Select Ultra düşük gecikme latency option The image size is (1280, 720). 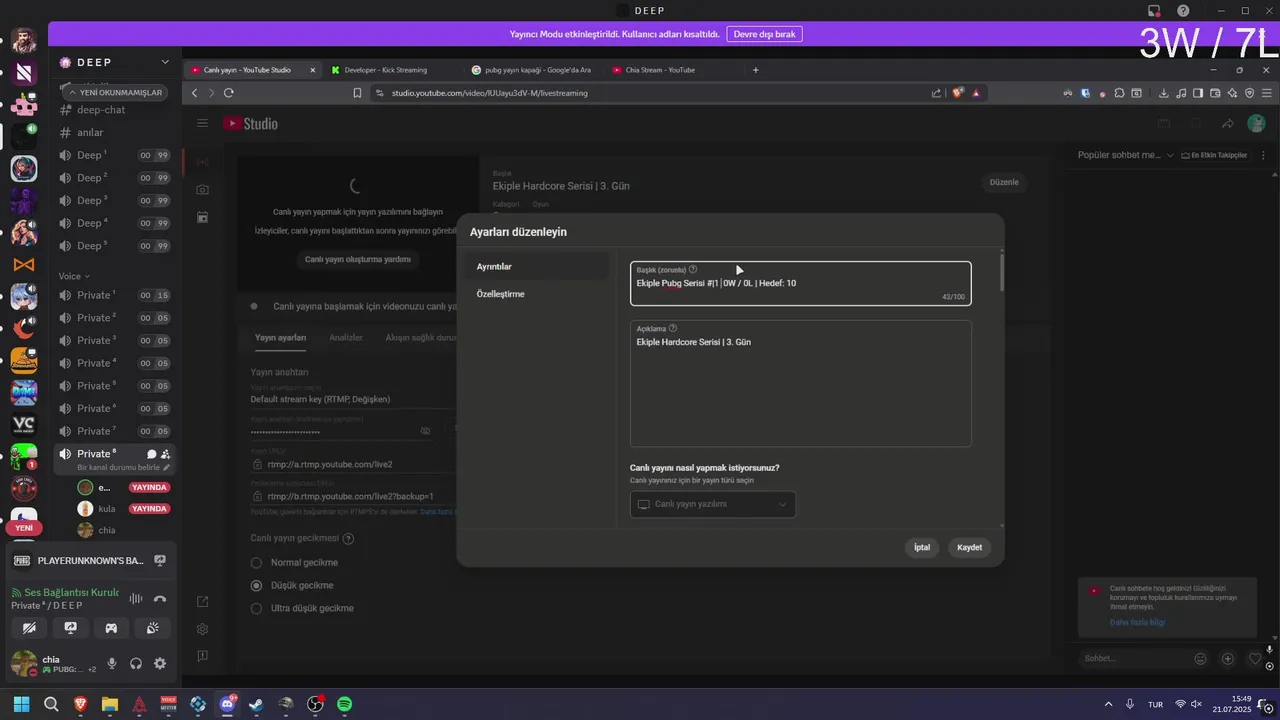pos(257,608)
